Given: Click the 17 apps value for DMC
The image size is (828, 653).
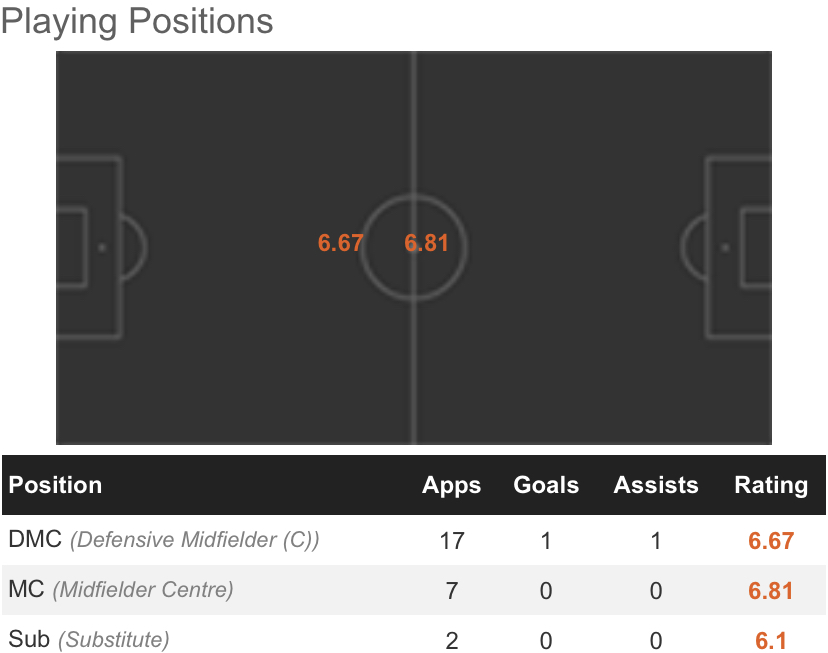Looking at the screenshot, I should tap(452, 541).
